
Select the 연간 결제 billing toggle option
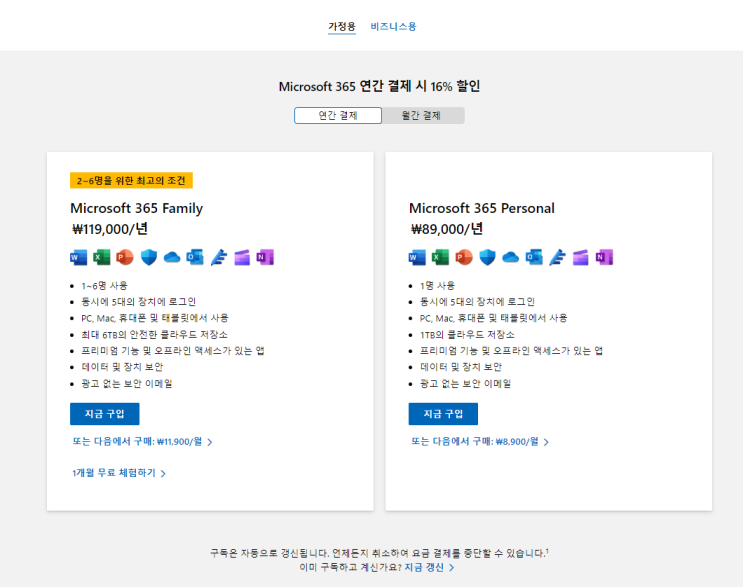tap(338, 115)
